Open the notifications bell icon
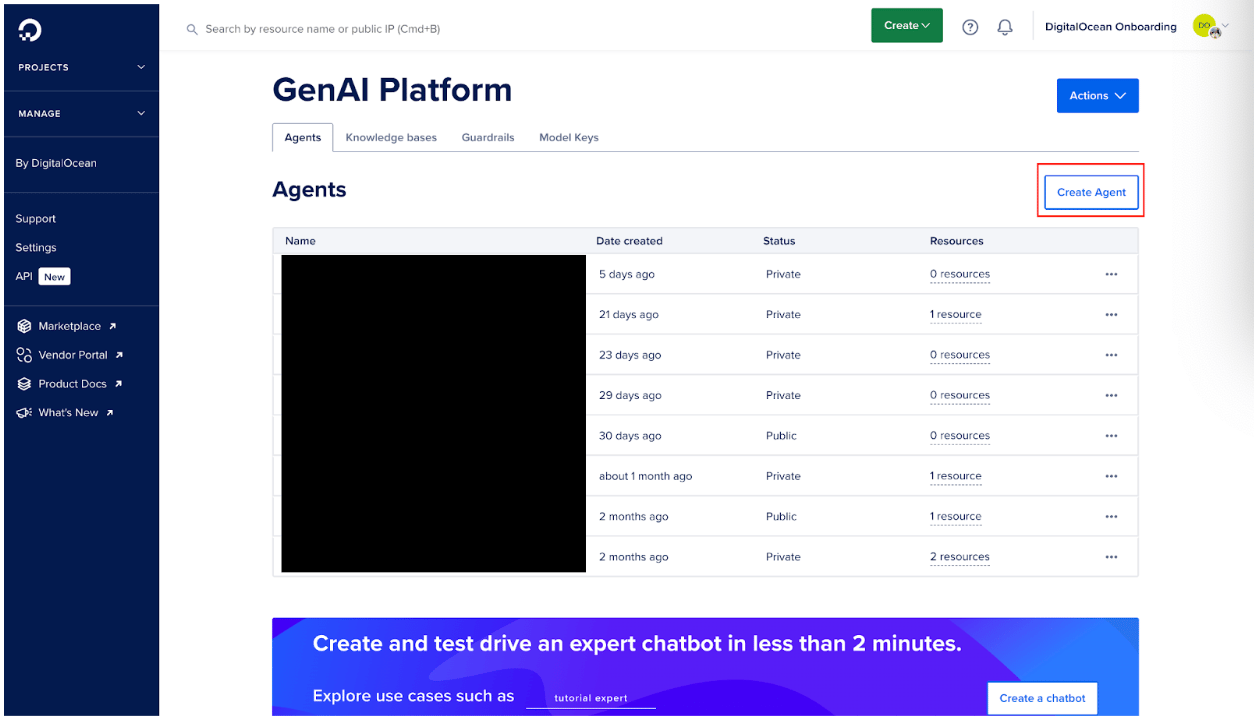Screen dimensions: 1254x716 (1005, 27)
